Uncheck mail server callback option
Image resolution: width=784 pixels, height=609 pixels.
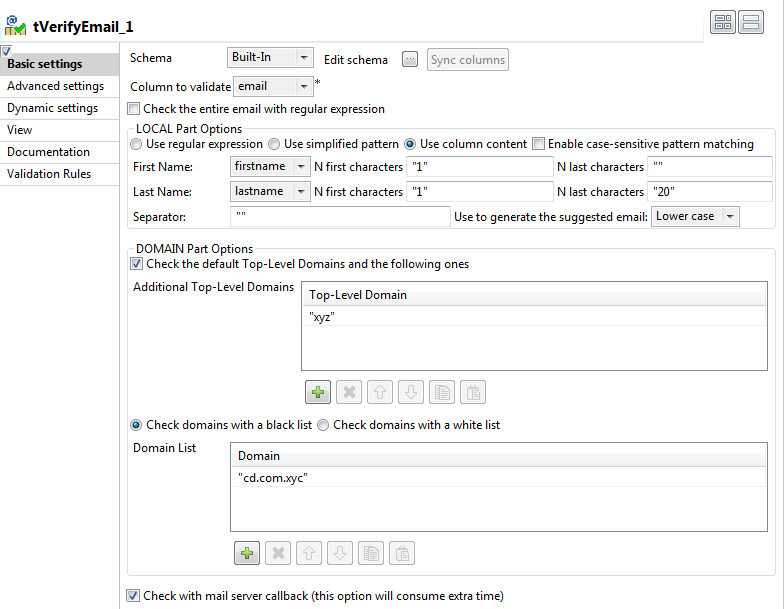[x=134, y=596]
